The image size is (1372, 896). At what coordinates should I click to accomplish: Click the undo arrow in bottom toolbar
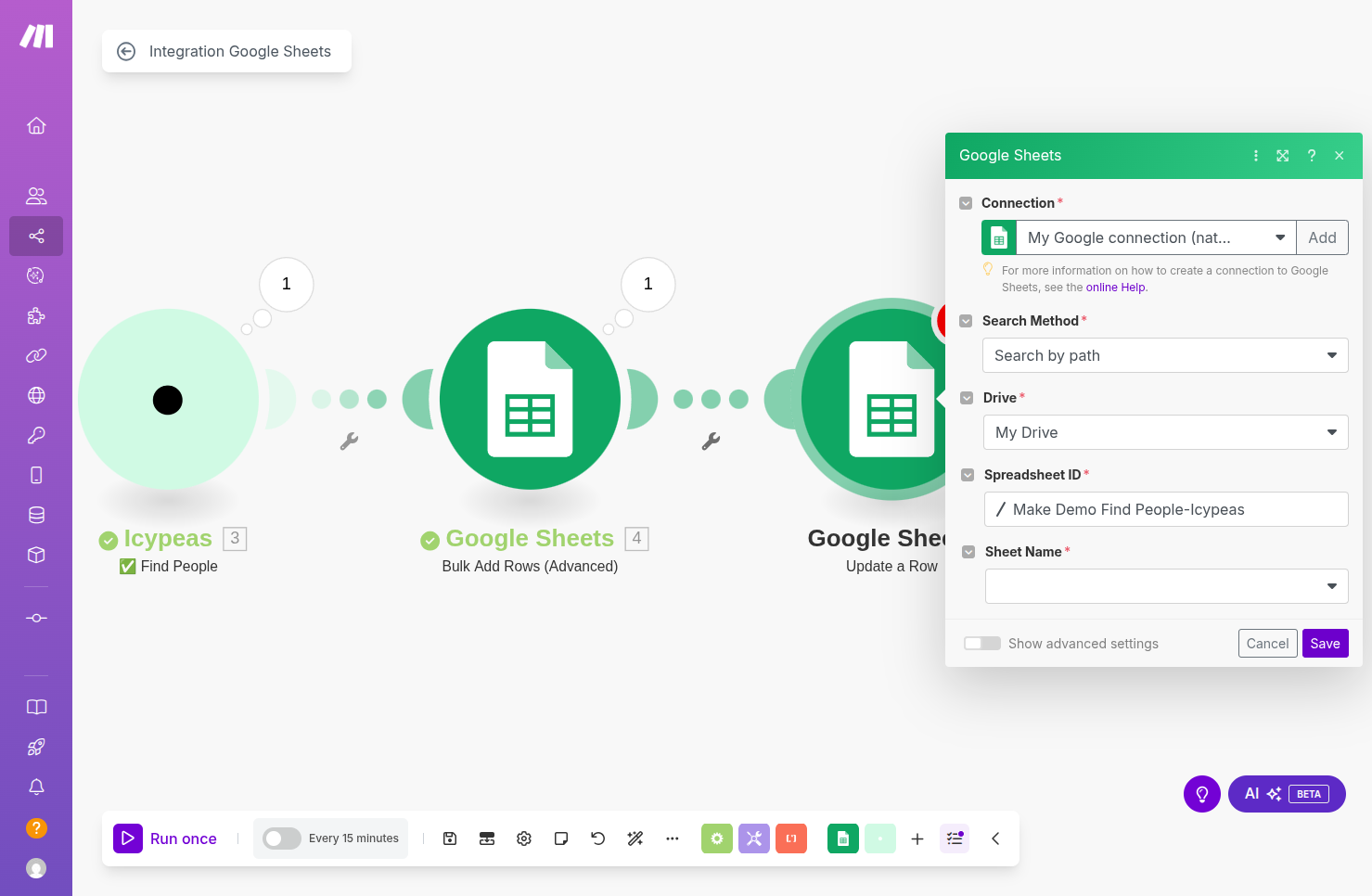pos(598,838)
